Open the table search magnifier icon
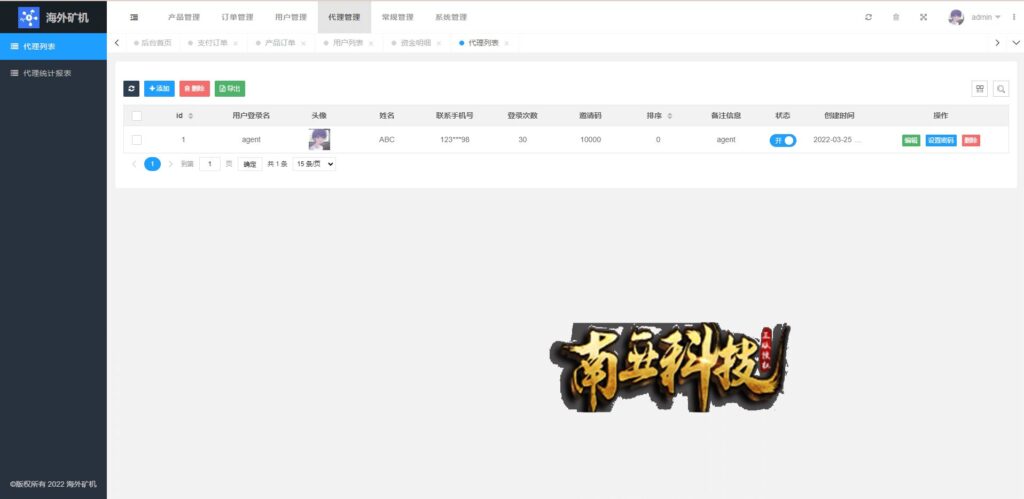 (x=1001, y=89)
